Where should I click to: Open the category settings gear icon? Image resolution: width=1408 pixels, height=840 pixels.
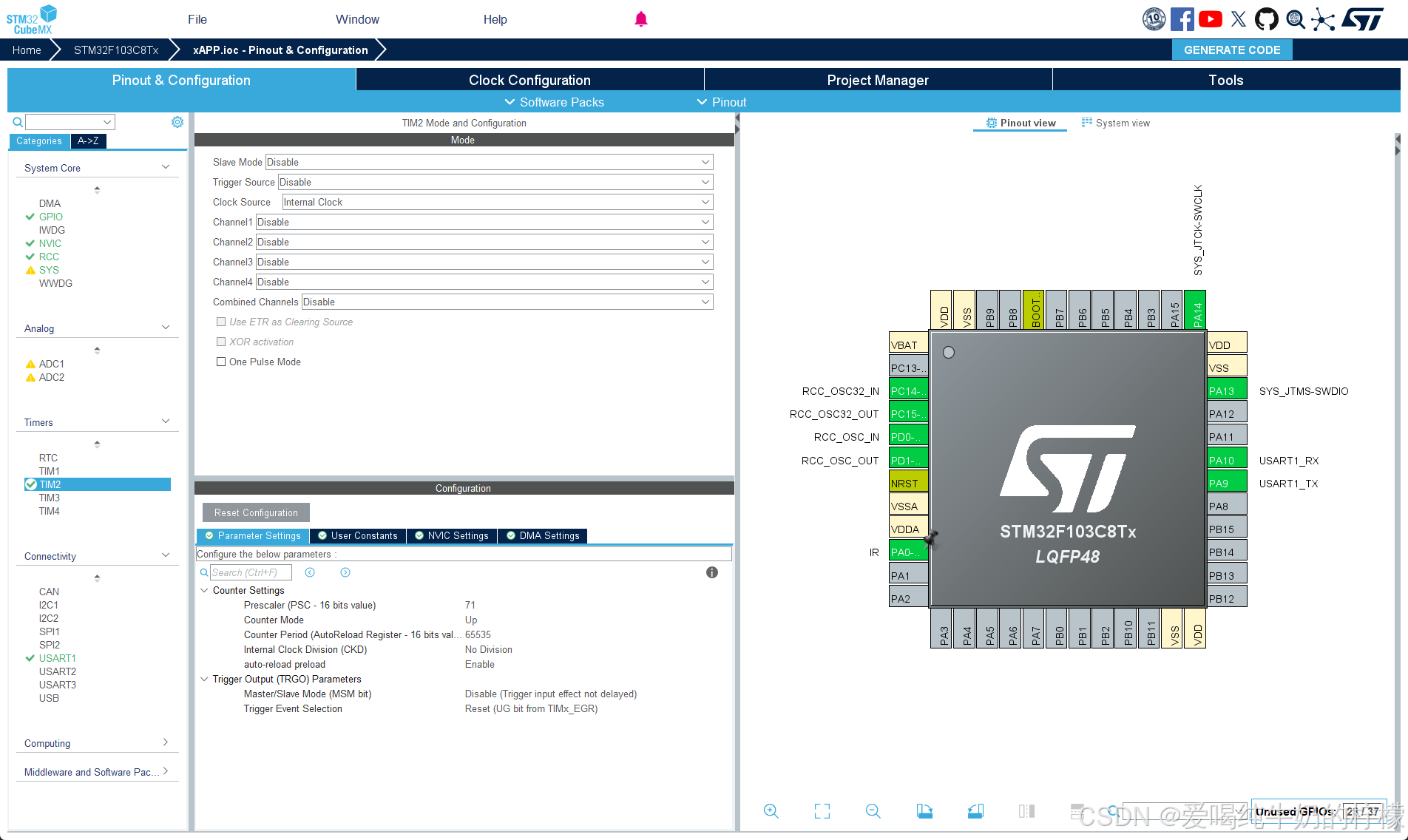177,122
